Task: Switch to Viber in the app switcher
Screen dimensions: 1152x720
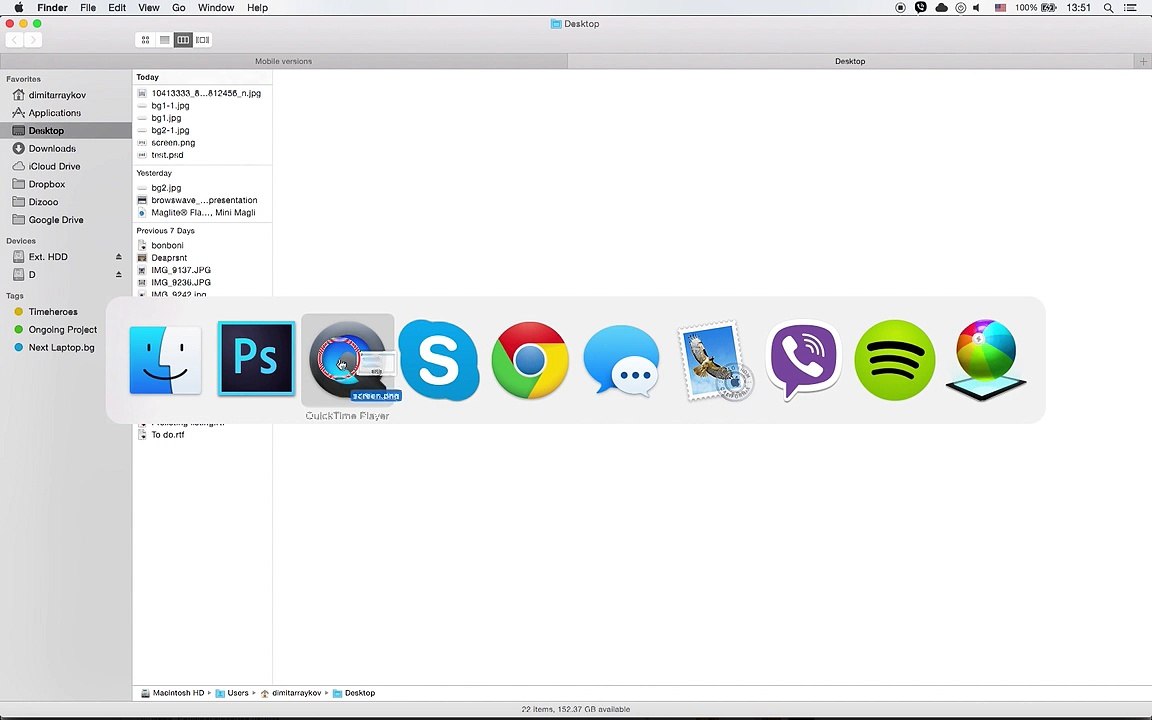Action: point(804,360)
